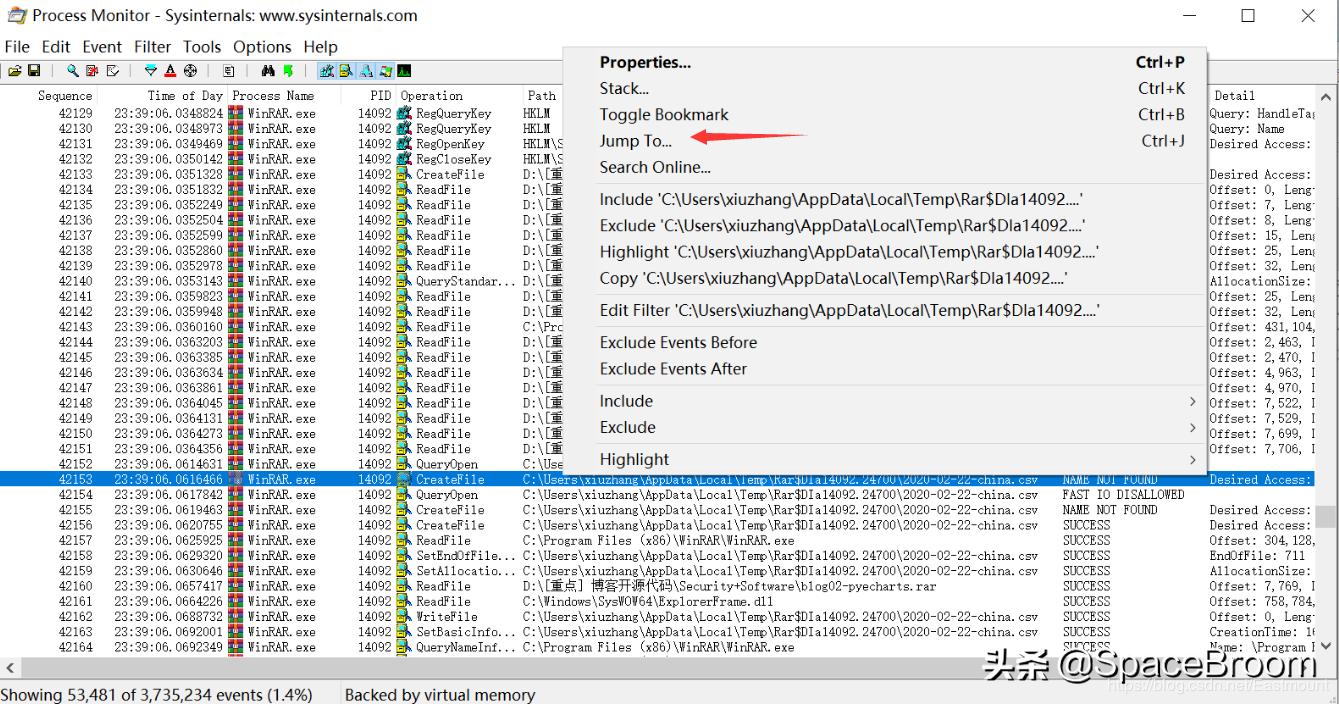This screenshot has height=704, width=1339.
Task: Click the vertical scrollbar up arrow
Action: [1326, 96]
